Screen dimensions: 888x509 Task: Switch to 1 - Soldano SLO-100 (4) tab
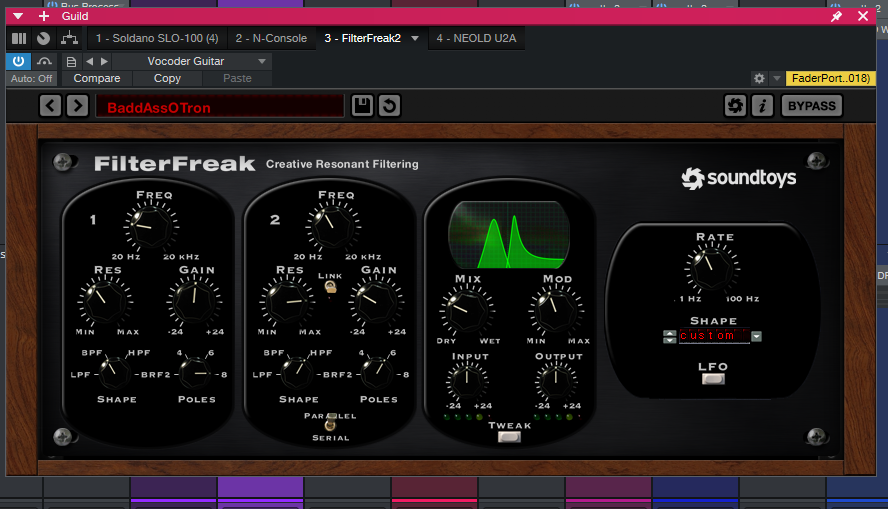click(x=157, y=39)
